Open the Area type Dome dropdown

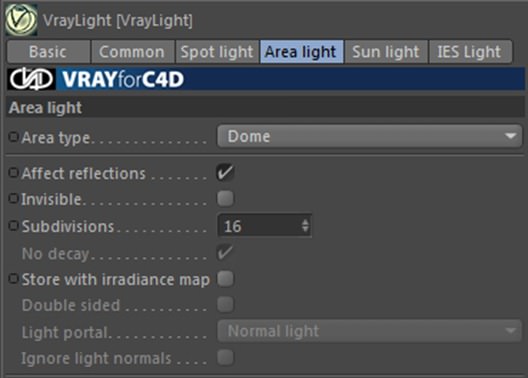(369, 136)
